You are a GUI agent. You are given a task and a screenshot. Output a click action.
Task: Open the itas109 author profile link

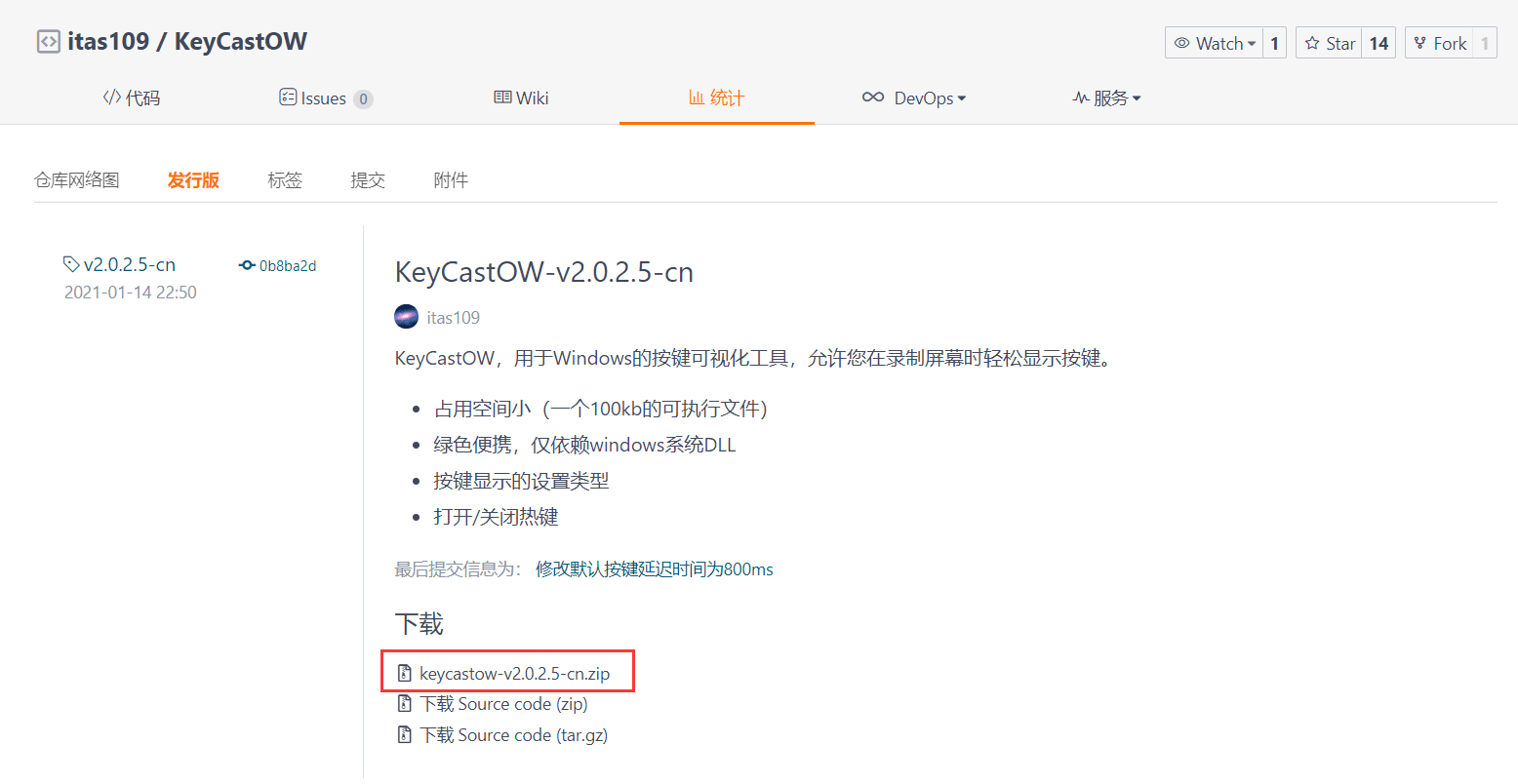[454, 317]
